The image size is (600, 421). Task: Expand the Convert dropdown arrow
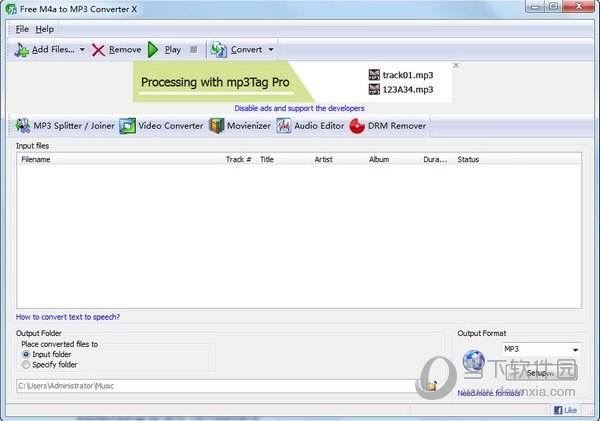(x=271, y=49)
